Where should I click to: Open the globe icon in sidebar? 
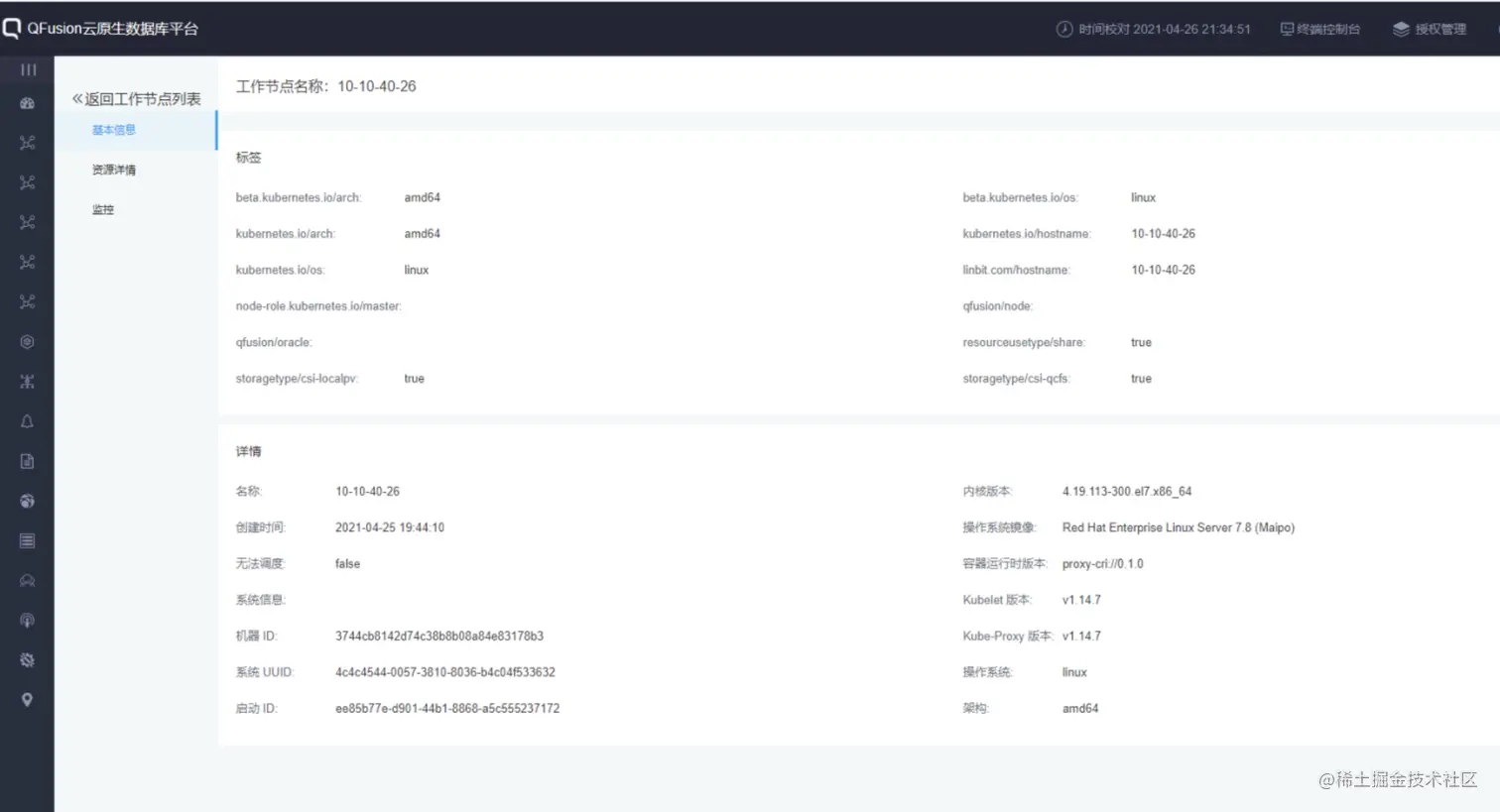(x=28, y=501)
